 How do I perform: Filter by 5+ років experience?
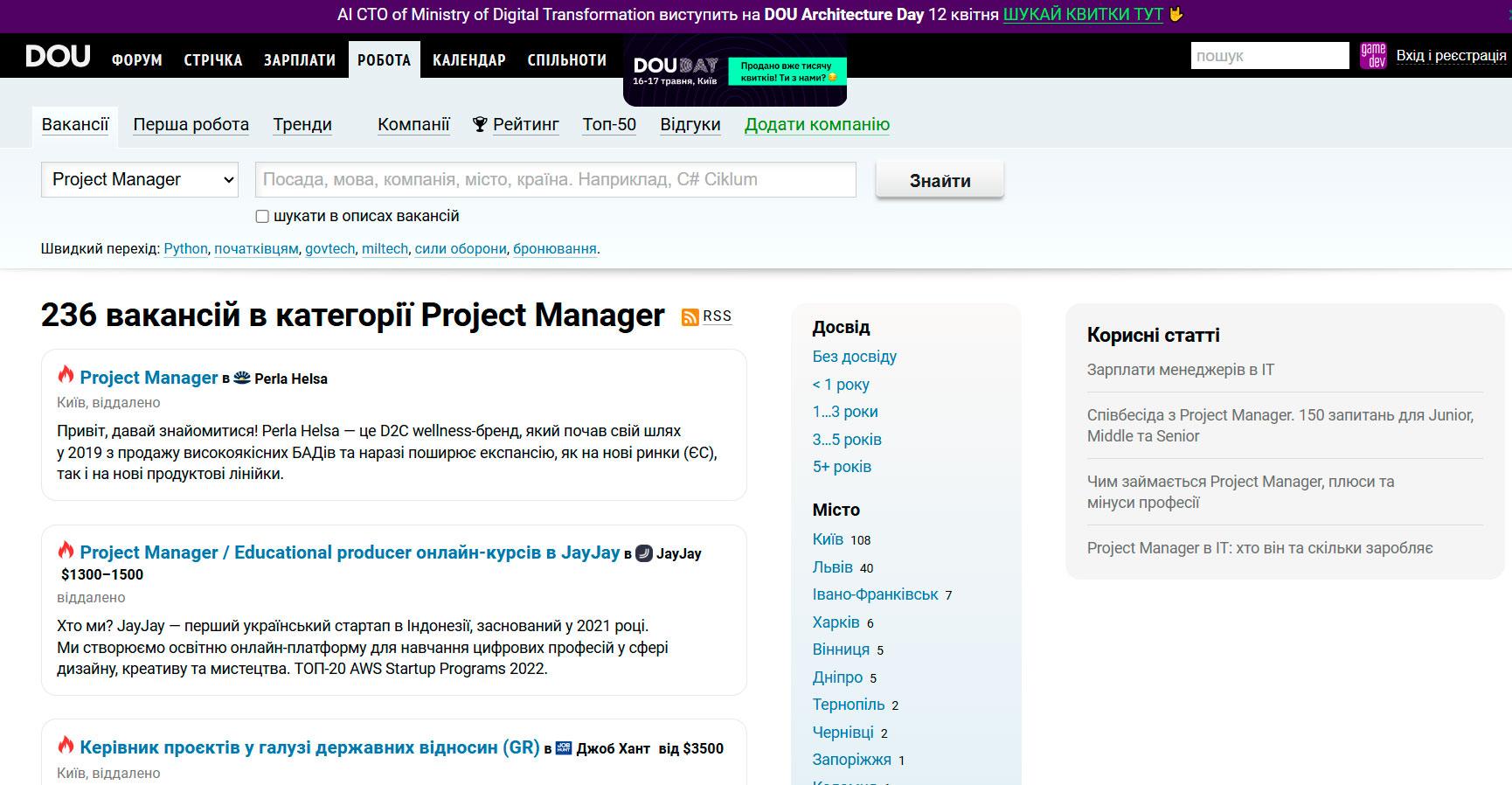[x=842, y=467]
